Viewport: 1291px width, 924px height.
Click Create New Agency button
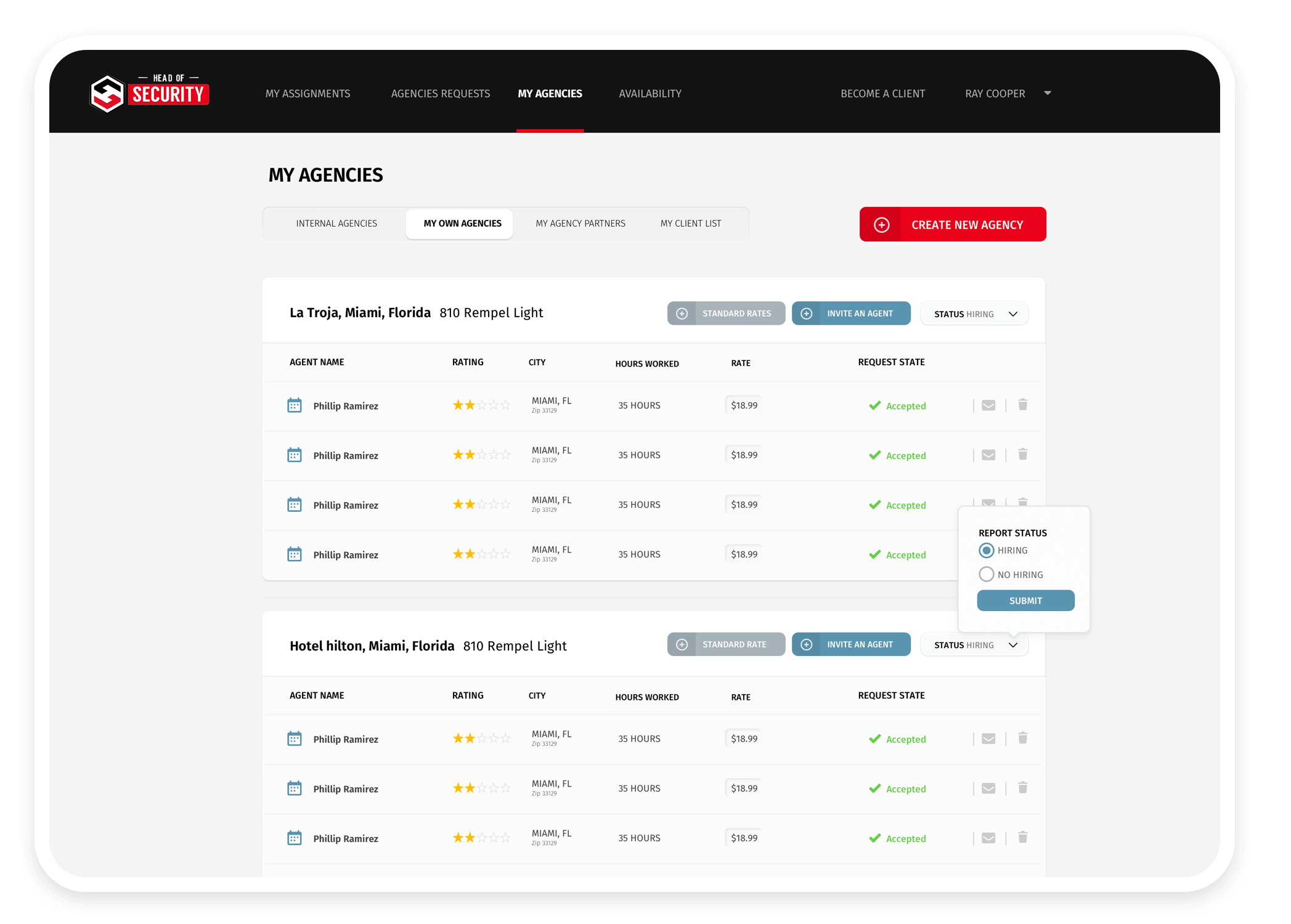953,225
